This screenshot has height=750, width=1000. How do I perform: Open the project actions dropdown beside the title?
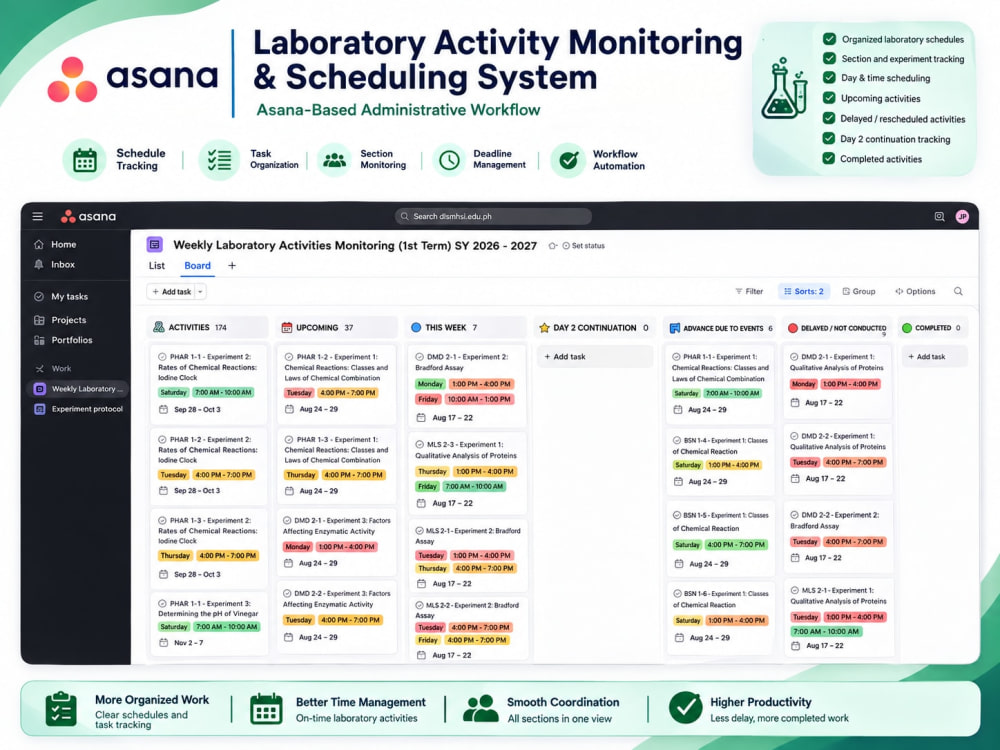[552, 246]
